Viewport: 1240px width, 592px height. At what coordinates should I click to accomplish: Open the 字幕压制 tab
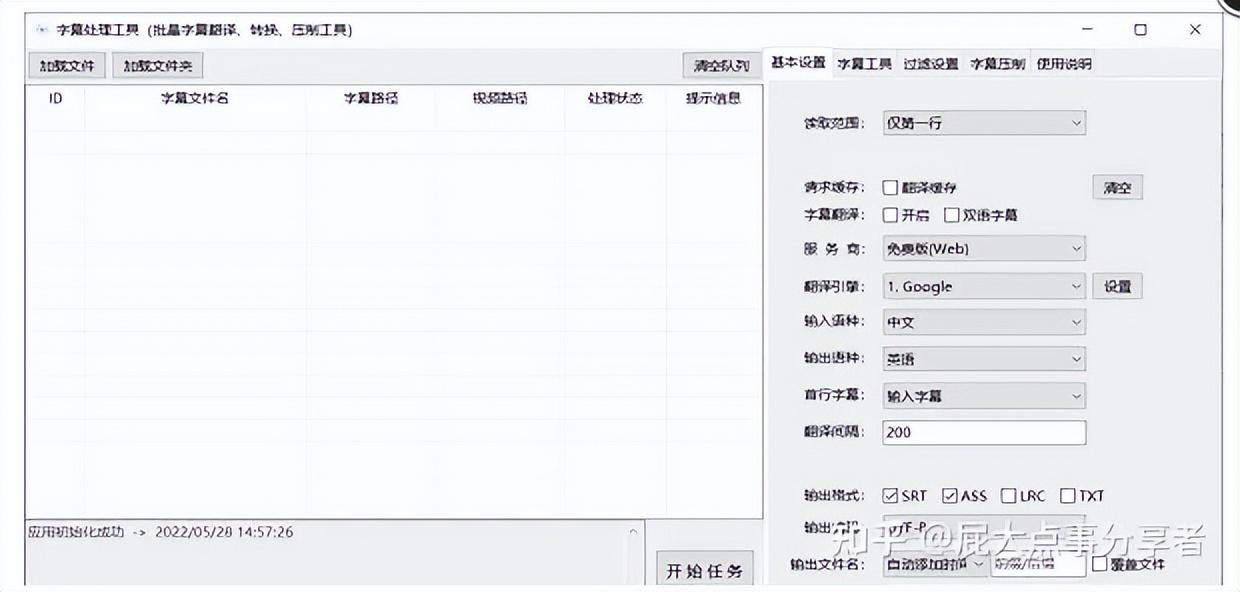click(x=997, y=64)
